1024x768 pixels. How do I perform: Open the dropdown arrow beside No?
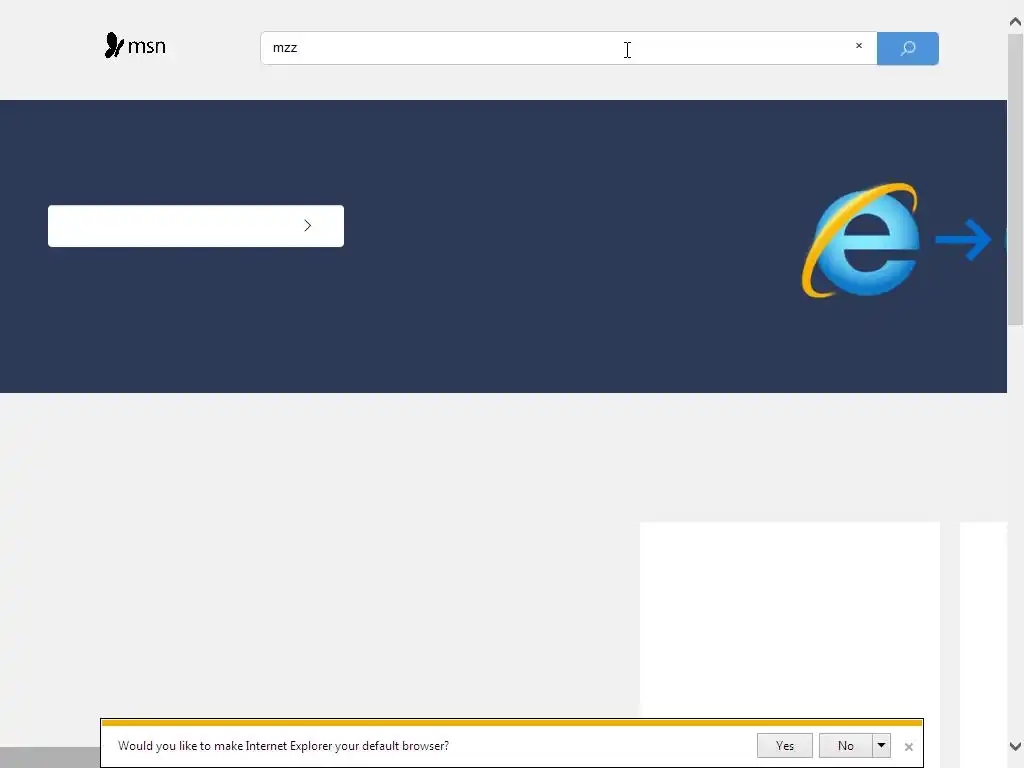[x=881, y=746]
